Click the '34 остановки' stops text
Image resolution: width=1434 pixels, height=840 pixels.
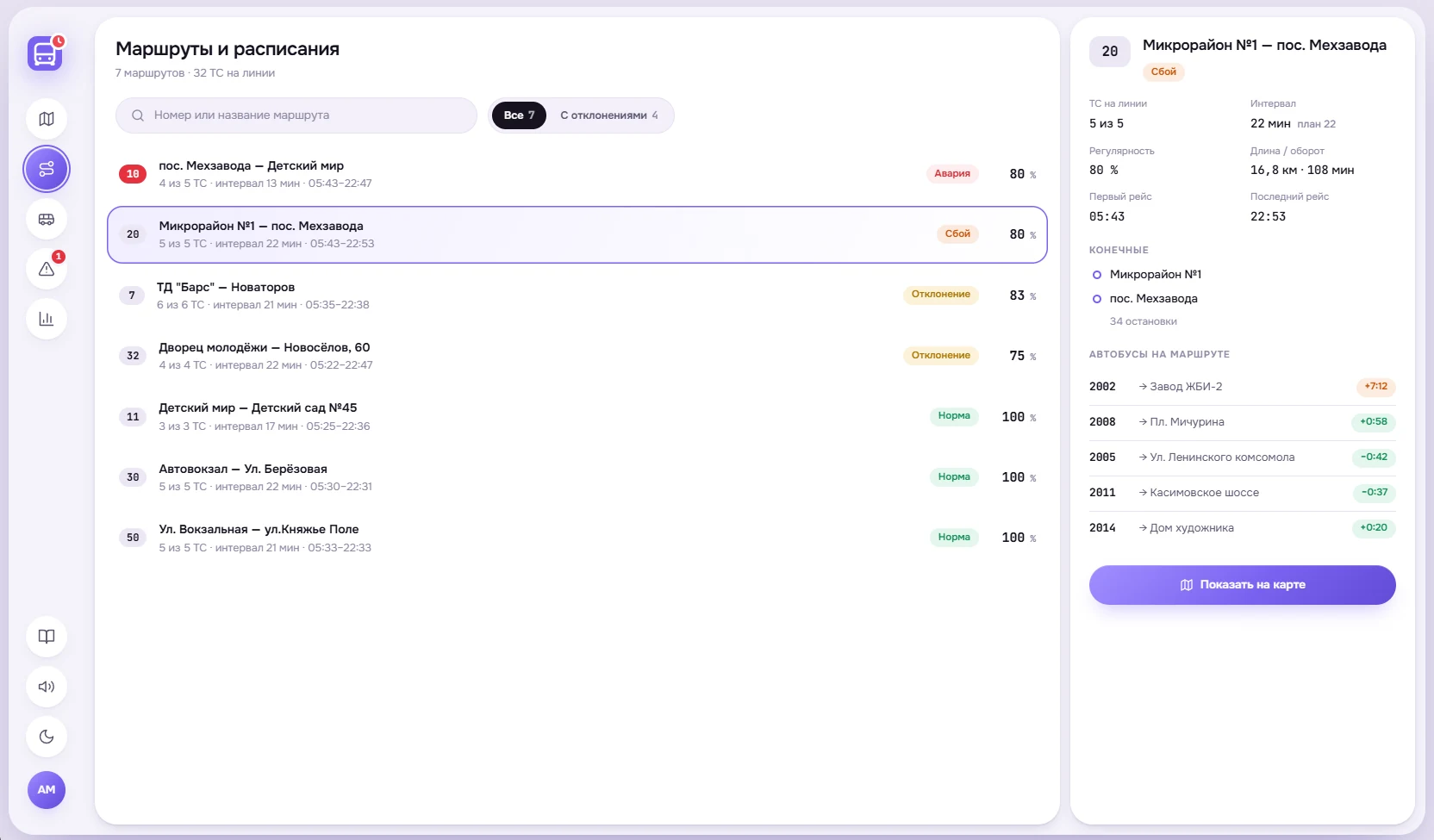1144,321
